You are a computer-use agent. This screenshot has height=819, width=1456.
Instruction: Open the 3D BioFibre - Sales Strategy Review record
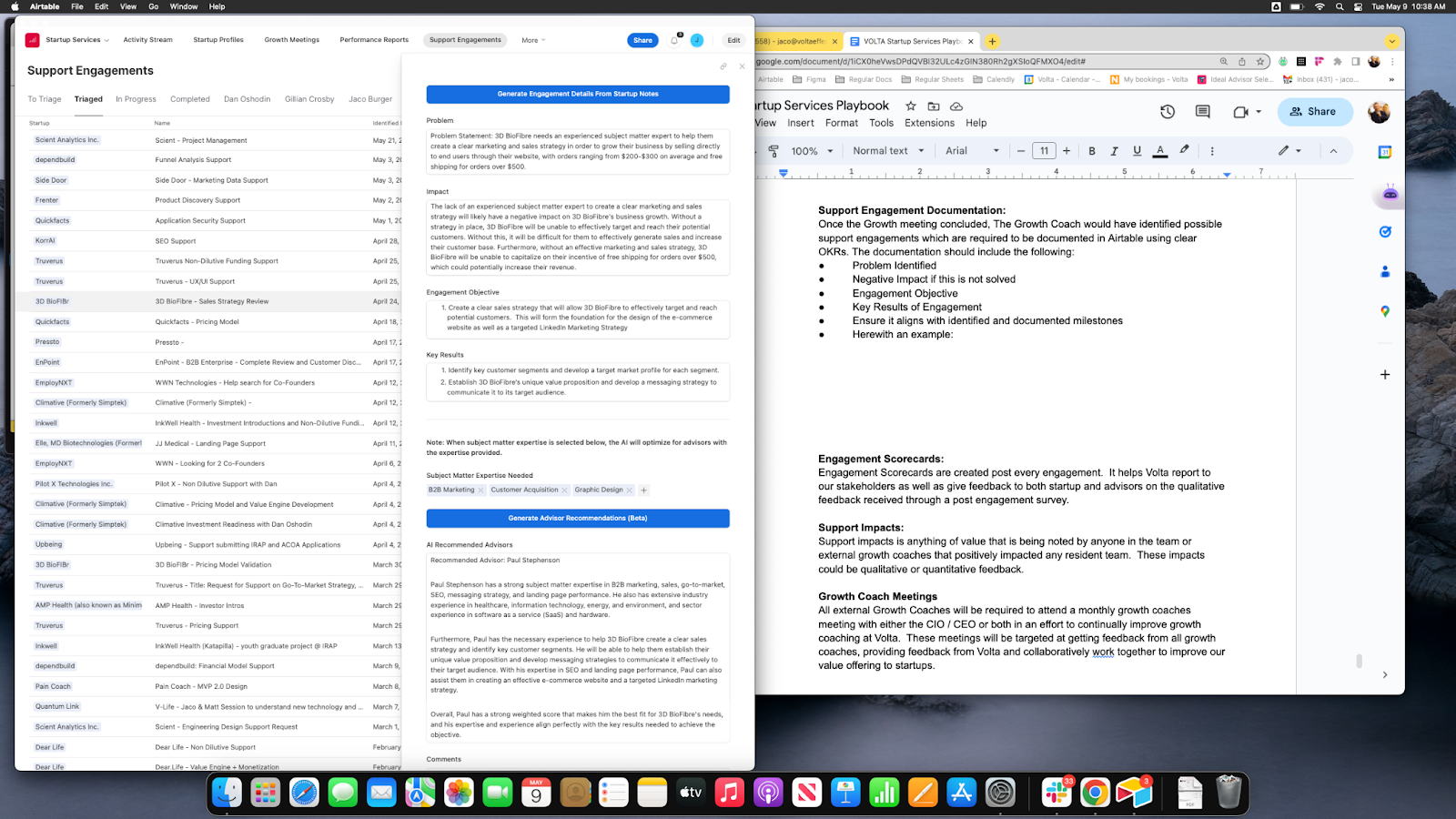click(212, 301)
